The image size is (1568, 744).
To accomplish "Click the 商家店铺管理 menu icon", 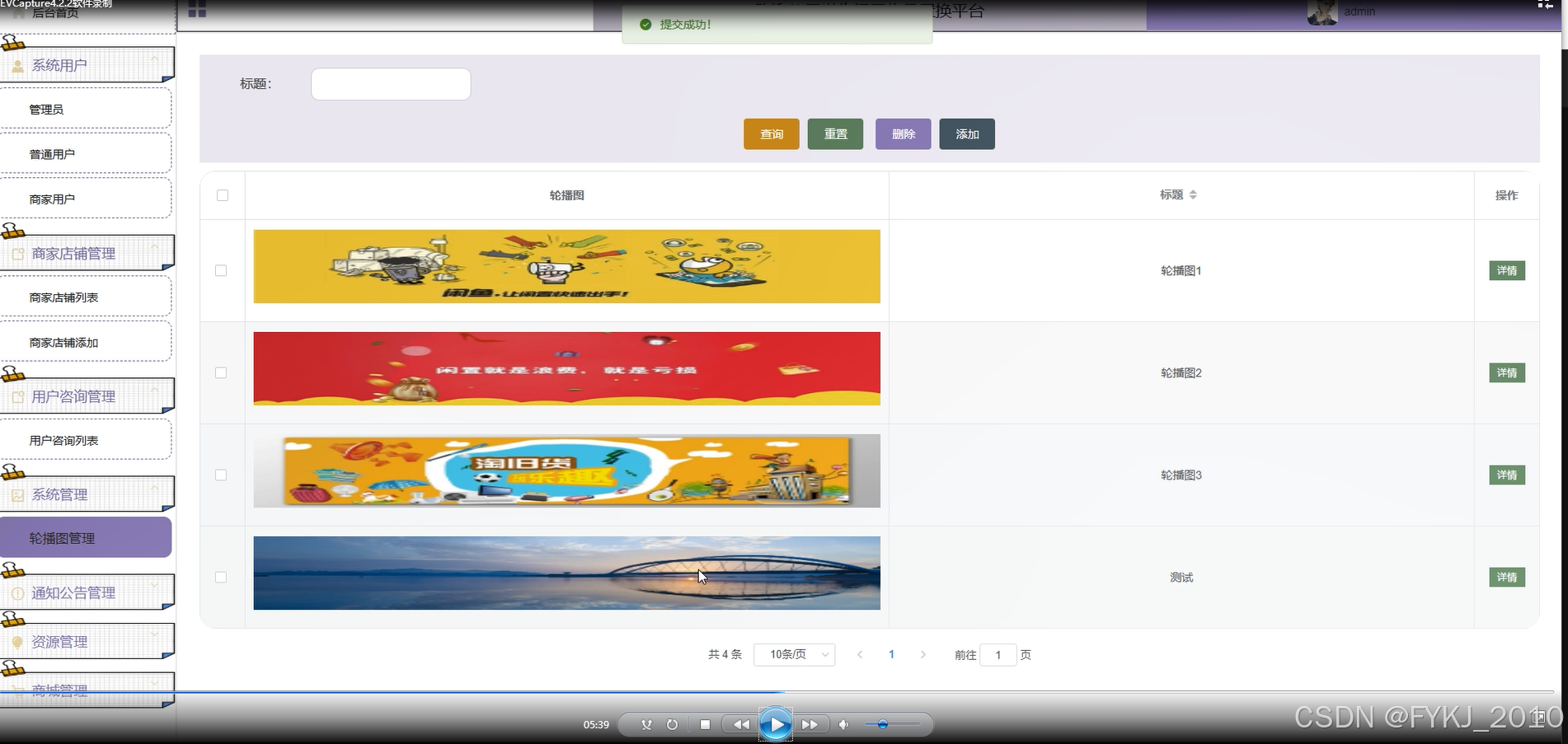I will (x=17, y=255).
